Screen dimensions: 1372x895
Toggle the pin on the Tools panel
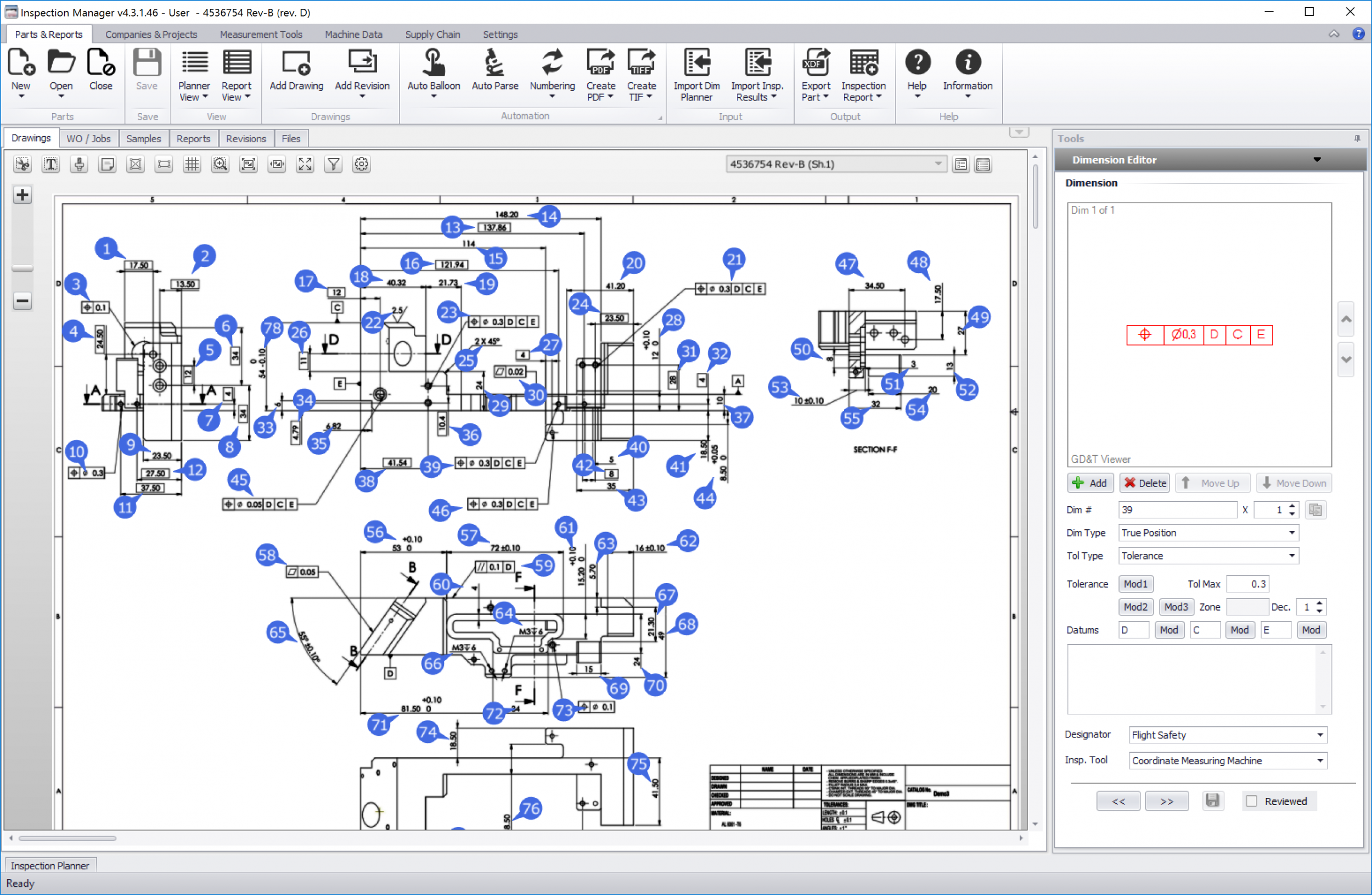click(x=1358, y=138)
